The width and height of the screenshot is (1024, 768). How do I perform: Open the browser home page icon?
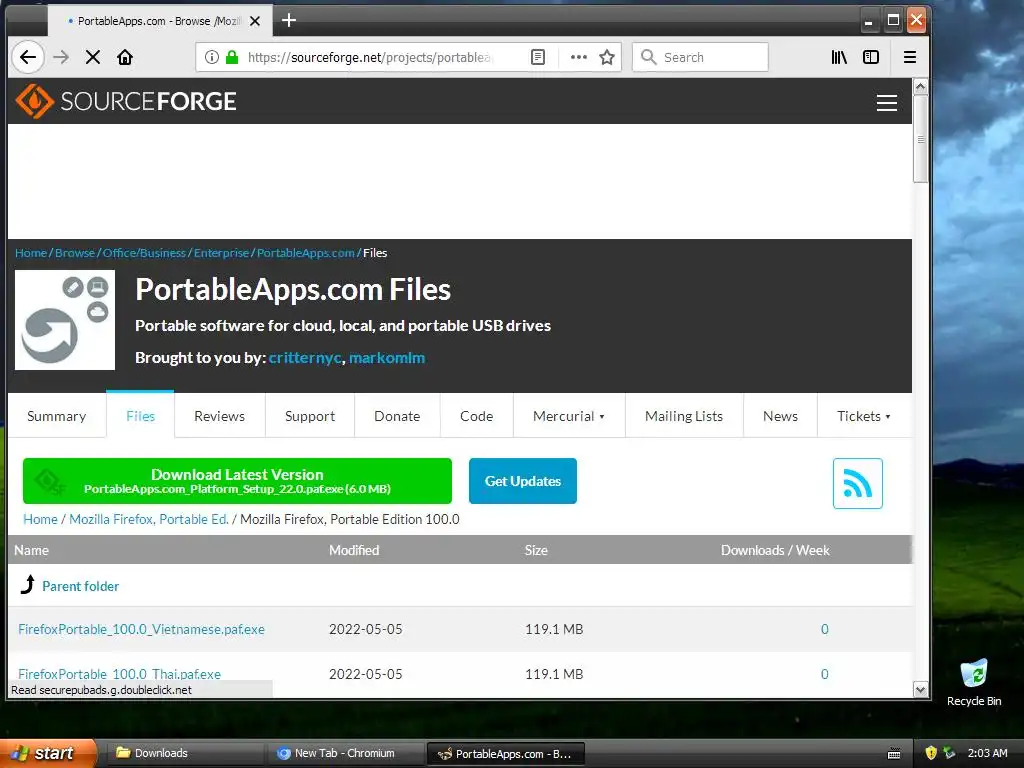coord(125,57)
